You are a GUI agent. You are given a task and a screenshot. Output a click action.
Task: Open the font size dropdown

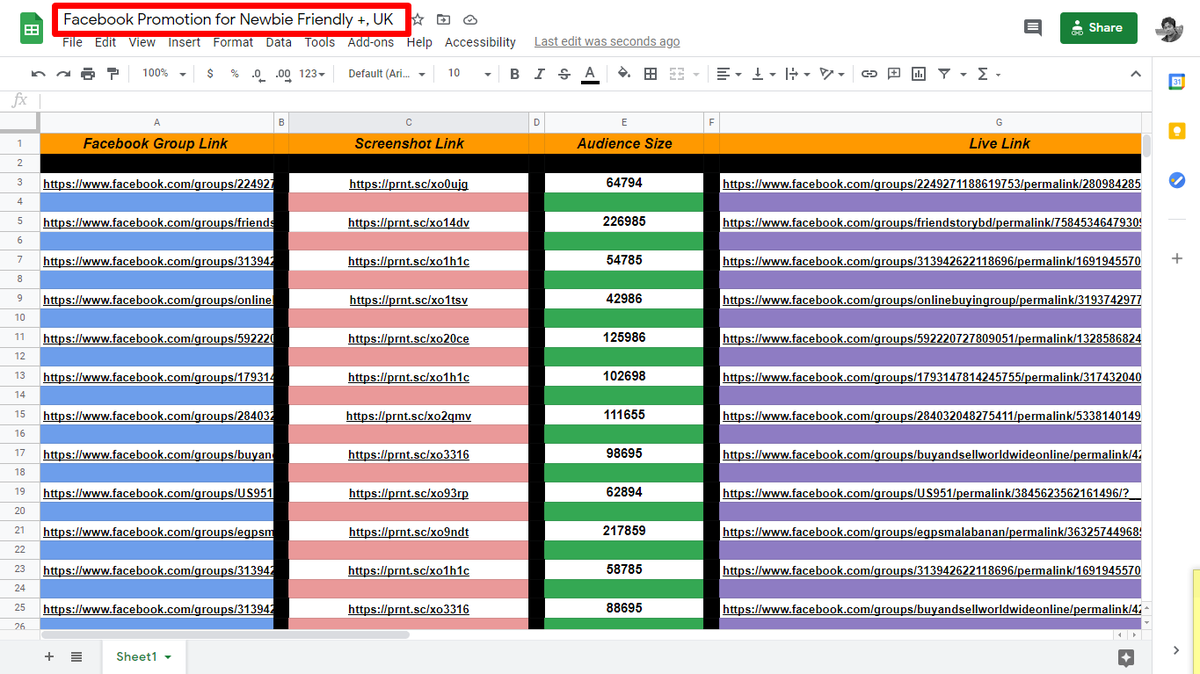(x=469, y=74)
